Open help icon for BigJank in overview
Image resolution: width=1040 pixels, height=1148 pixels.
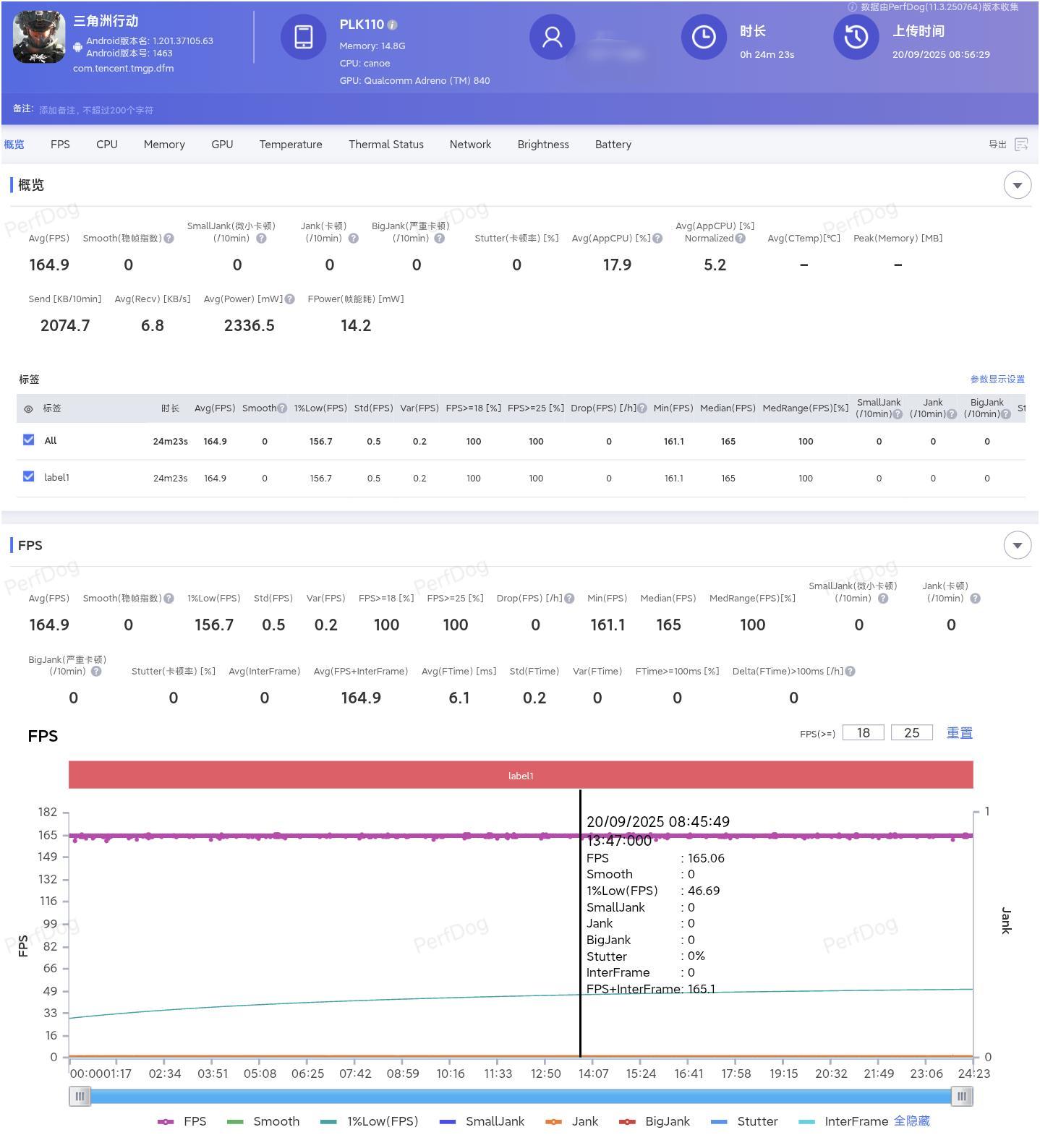tap(440, 239)
